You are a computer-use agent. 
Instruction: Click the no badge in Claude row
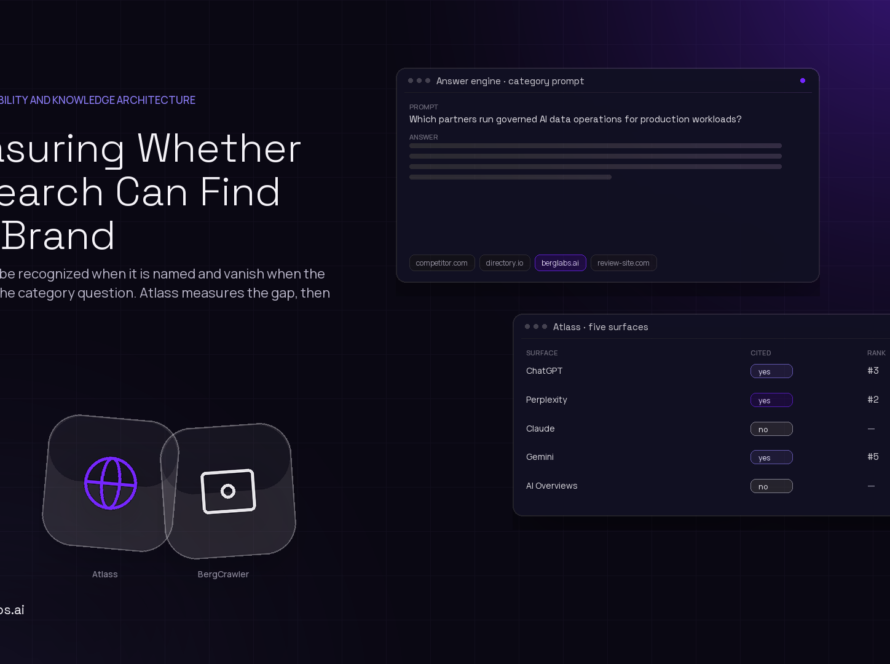[771, 429]
